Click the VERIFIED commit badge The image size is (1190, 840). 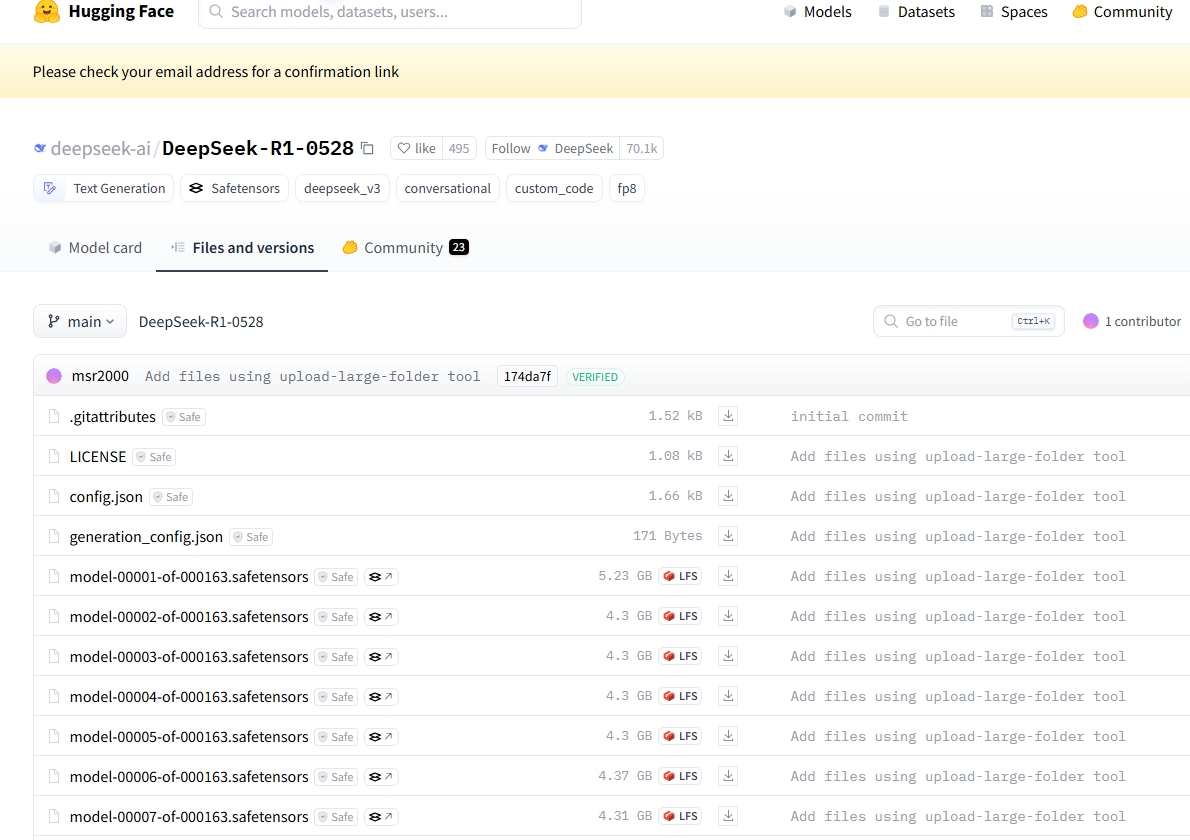point(595,377)
